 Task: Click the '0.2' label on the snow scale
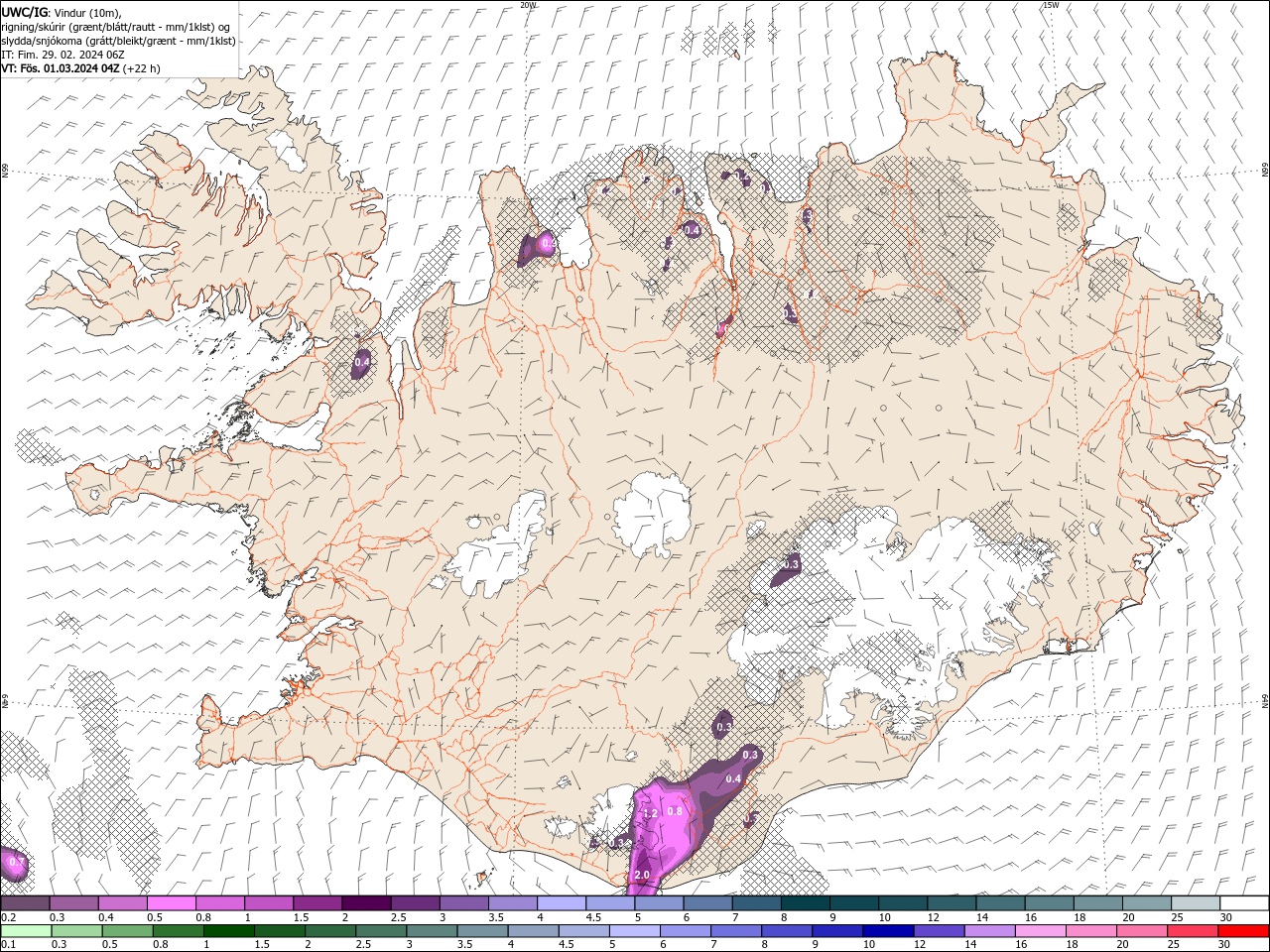pyautogui.click(x=9, y=917)
